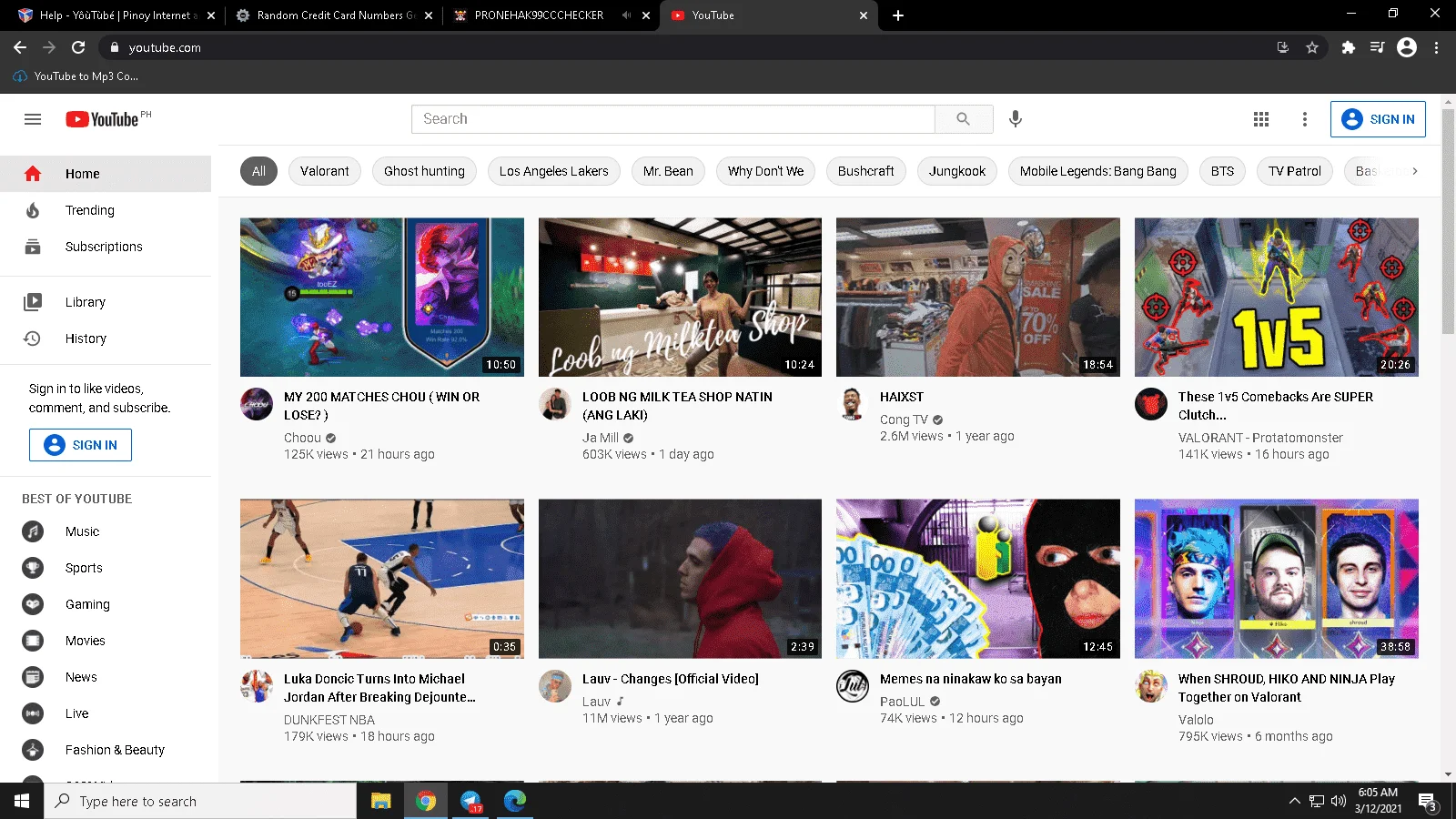Switch to the Random Credit Card Numbers tab

333,15
